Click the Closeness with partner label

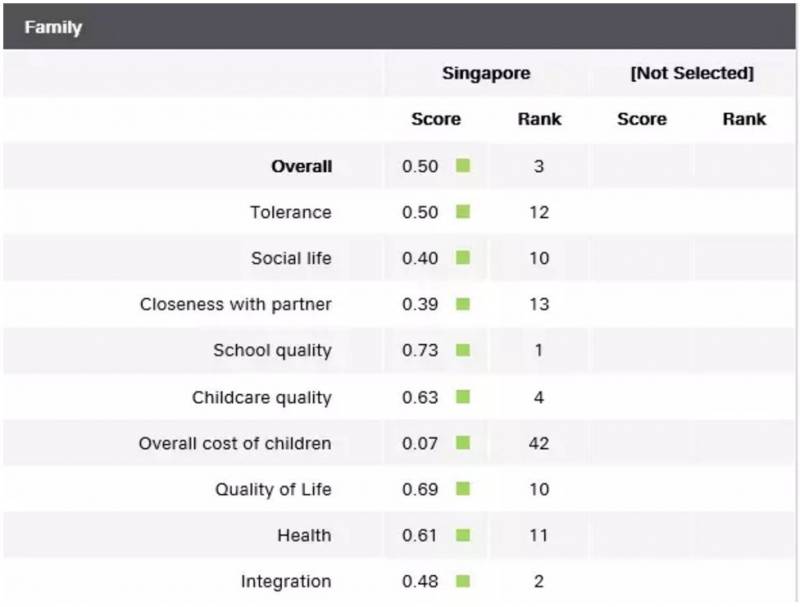point(235,304)
